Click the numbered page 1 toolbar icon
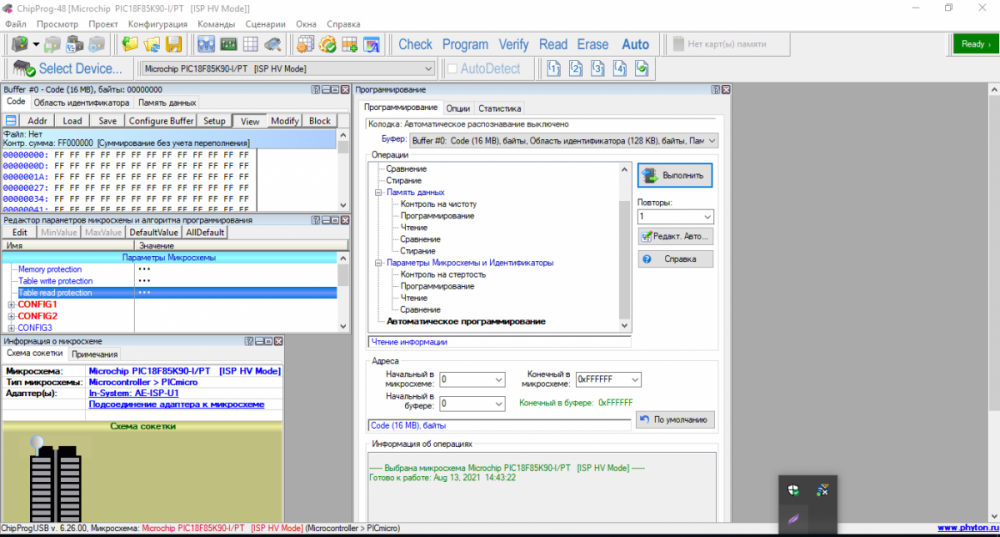The width and height of the screenshot is (1000, 537). click(553, 68)
